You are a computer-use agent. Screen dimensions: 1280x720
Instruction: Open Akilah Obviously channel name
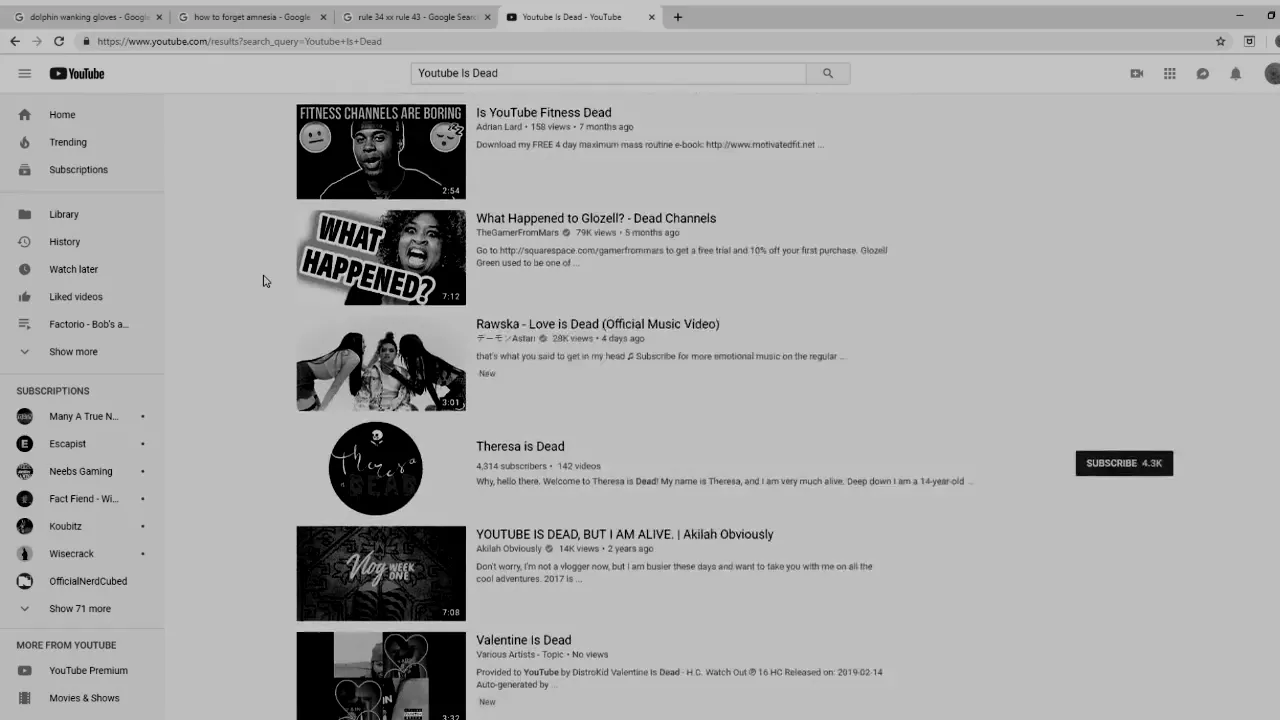point(509,549)
